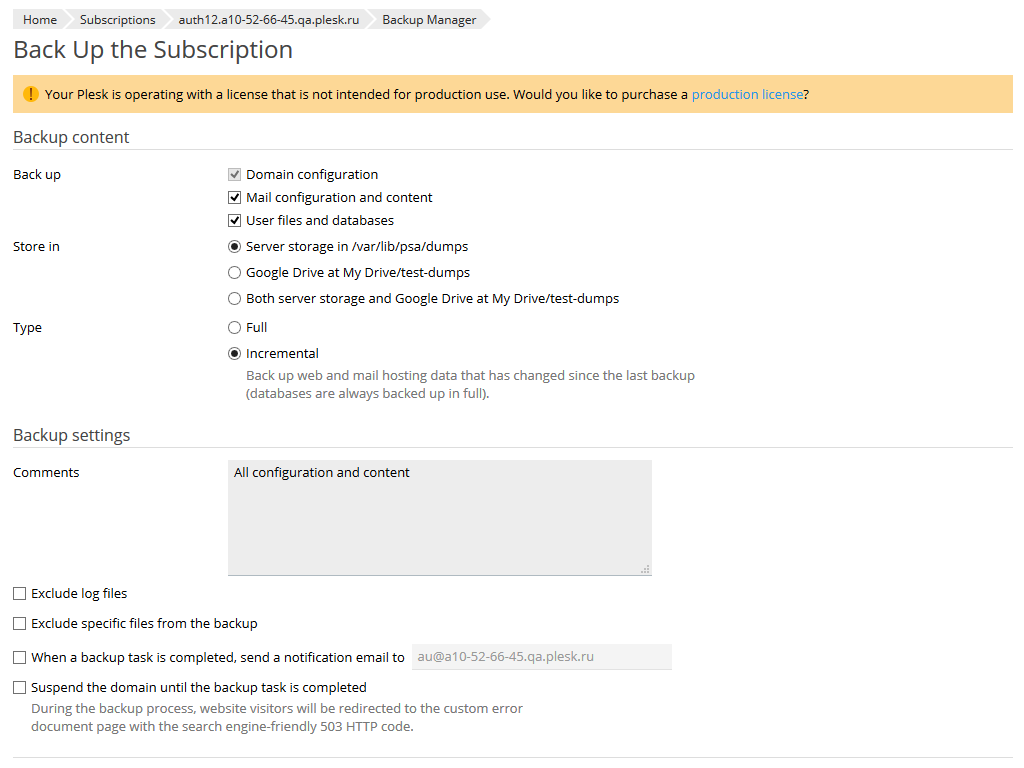Enable notification email on backup completion
Image resolution: width=1024 pixels, height=768 pixels.
coord(19,657)
